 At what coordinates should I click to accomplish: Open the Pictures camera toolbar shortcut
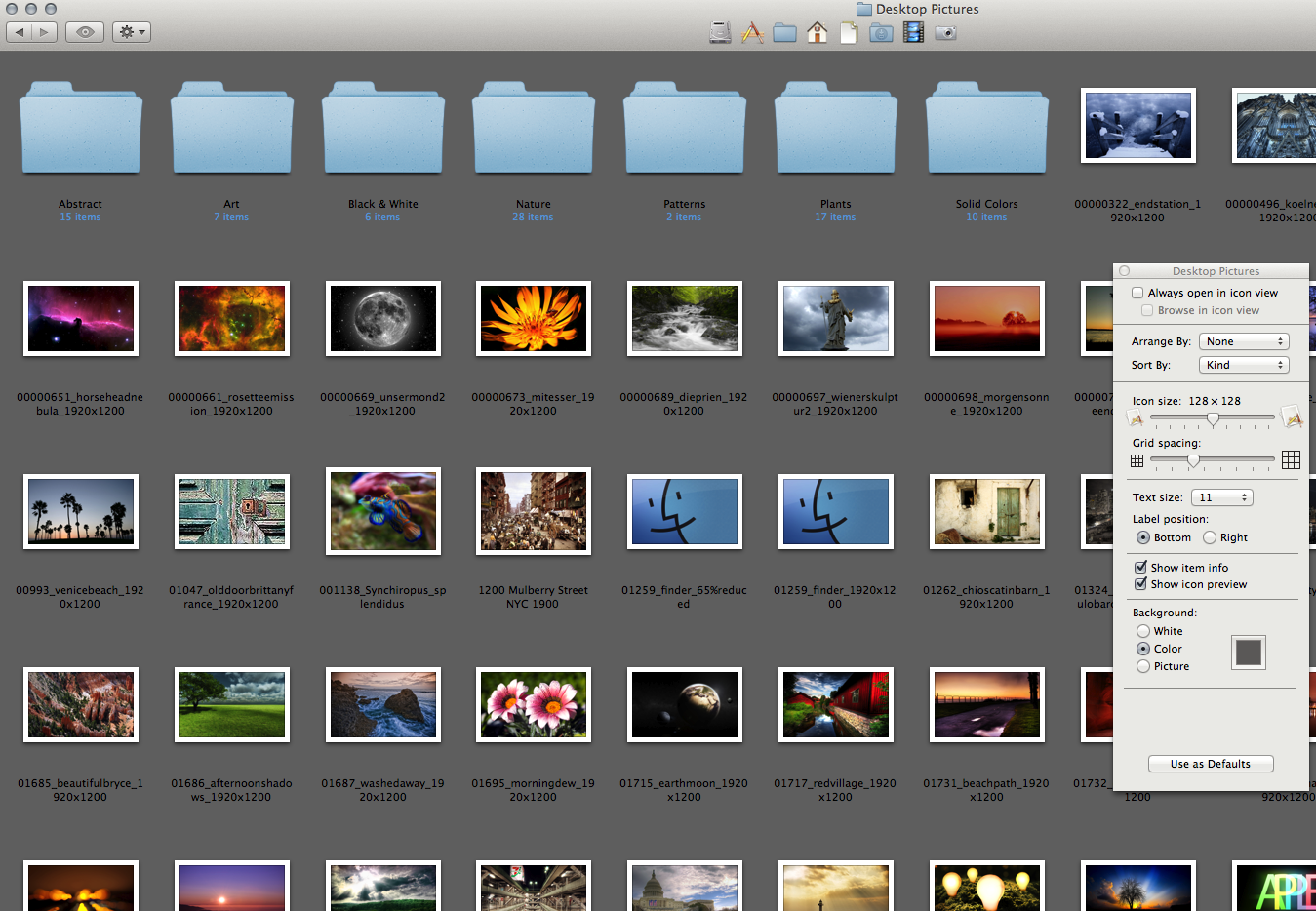945,33
